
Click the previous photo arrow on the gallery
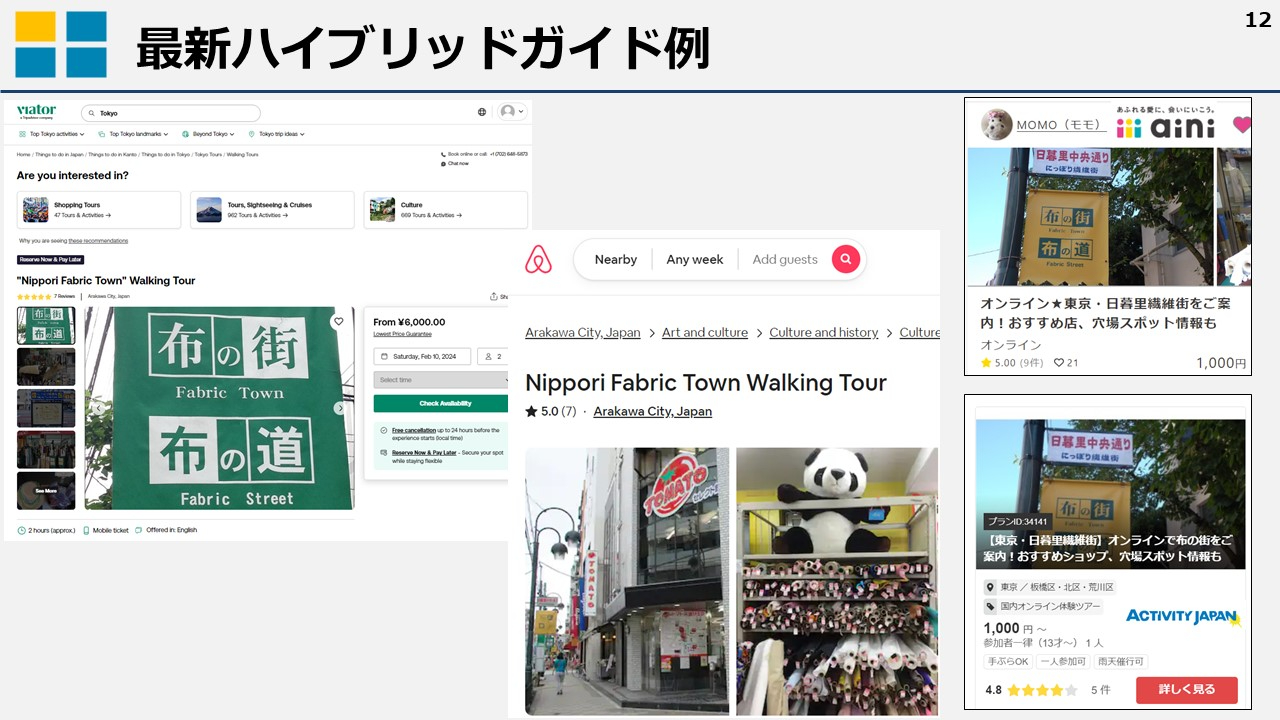[98, 408]
